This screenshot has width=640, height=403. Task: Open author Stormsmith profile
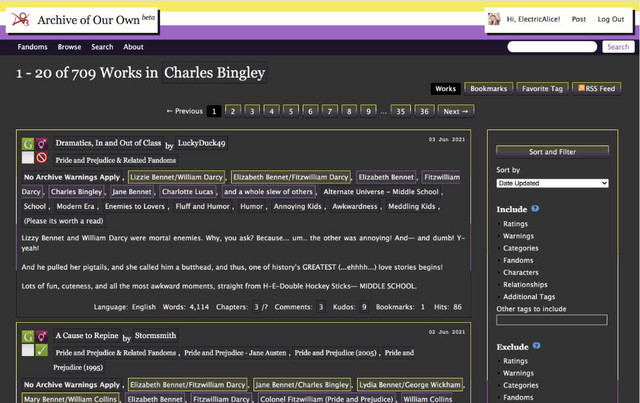(x=156, y=336)
